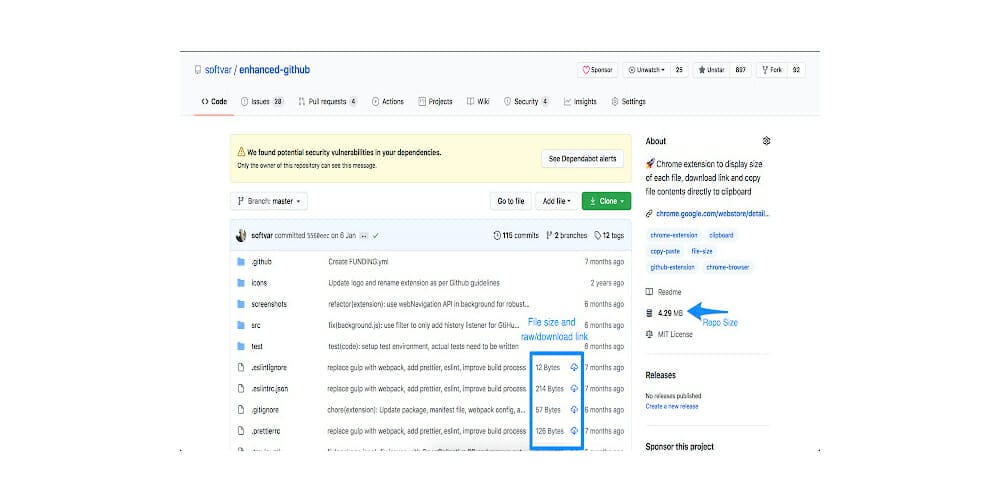Screen dimensions: 1000x500
Task: Click the 4.29 MB repo size
Action: [664, 312]
